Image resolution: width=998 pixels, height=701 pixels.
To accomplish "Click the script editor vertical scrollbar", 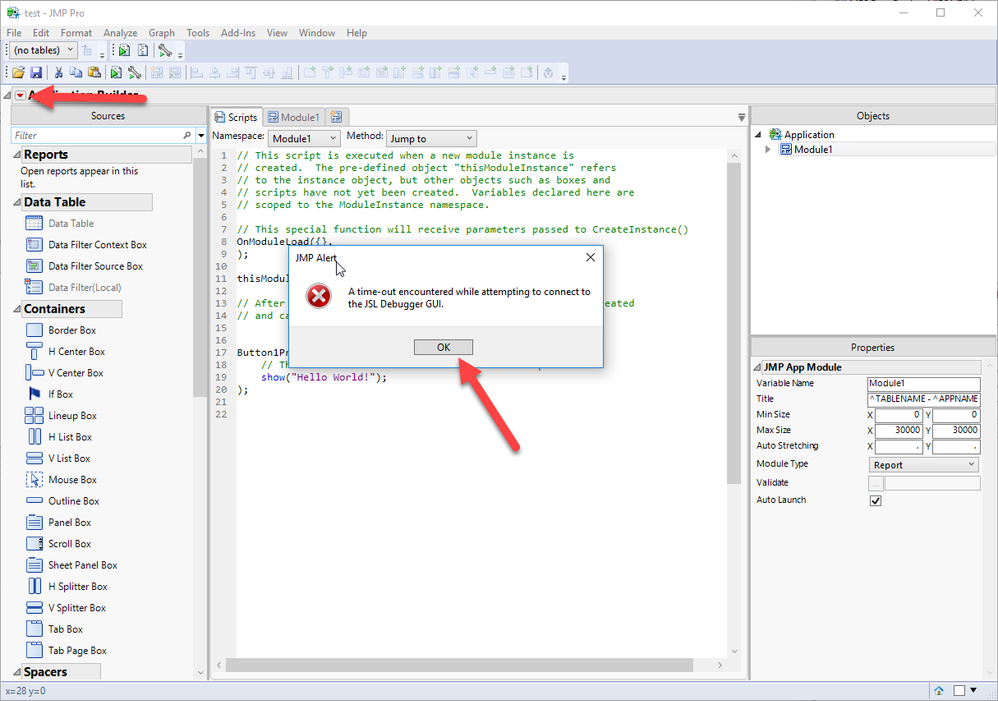I will [x=734, y=323].
